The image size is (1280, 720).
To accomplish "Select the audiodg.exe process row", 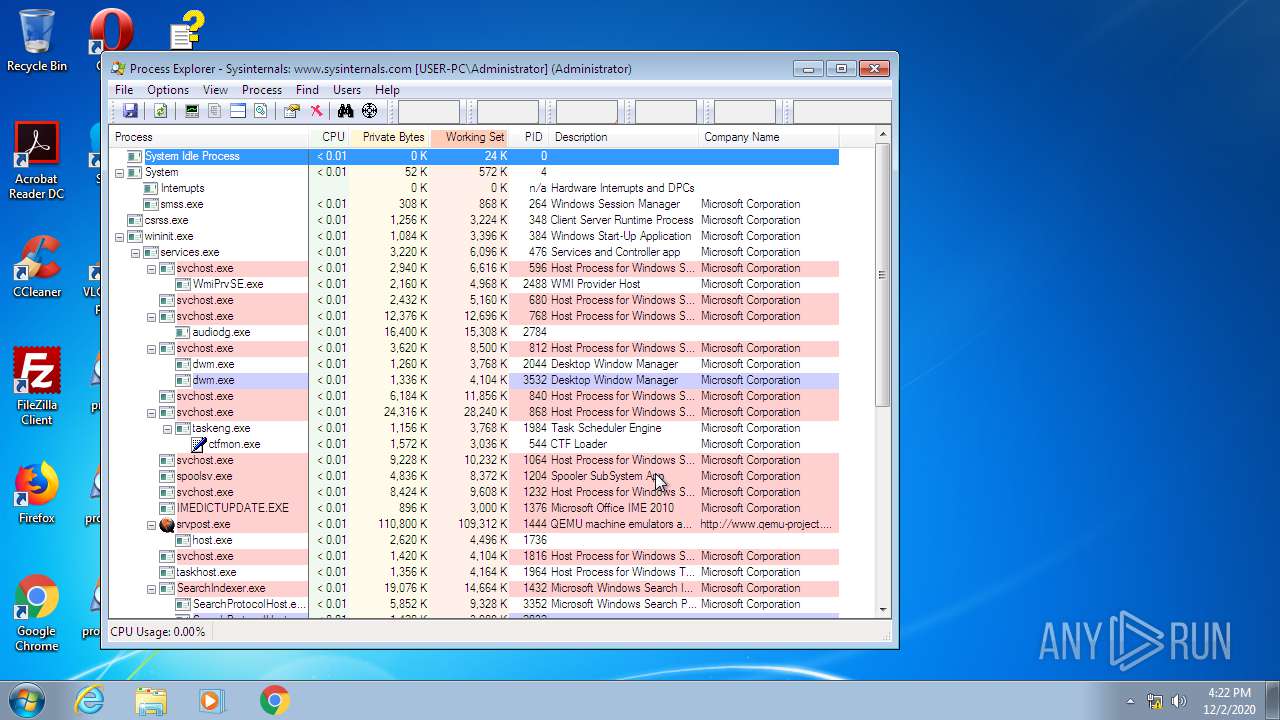I will tap(474, 332).
